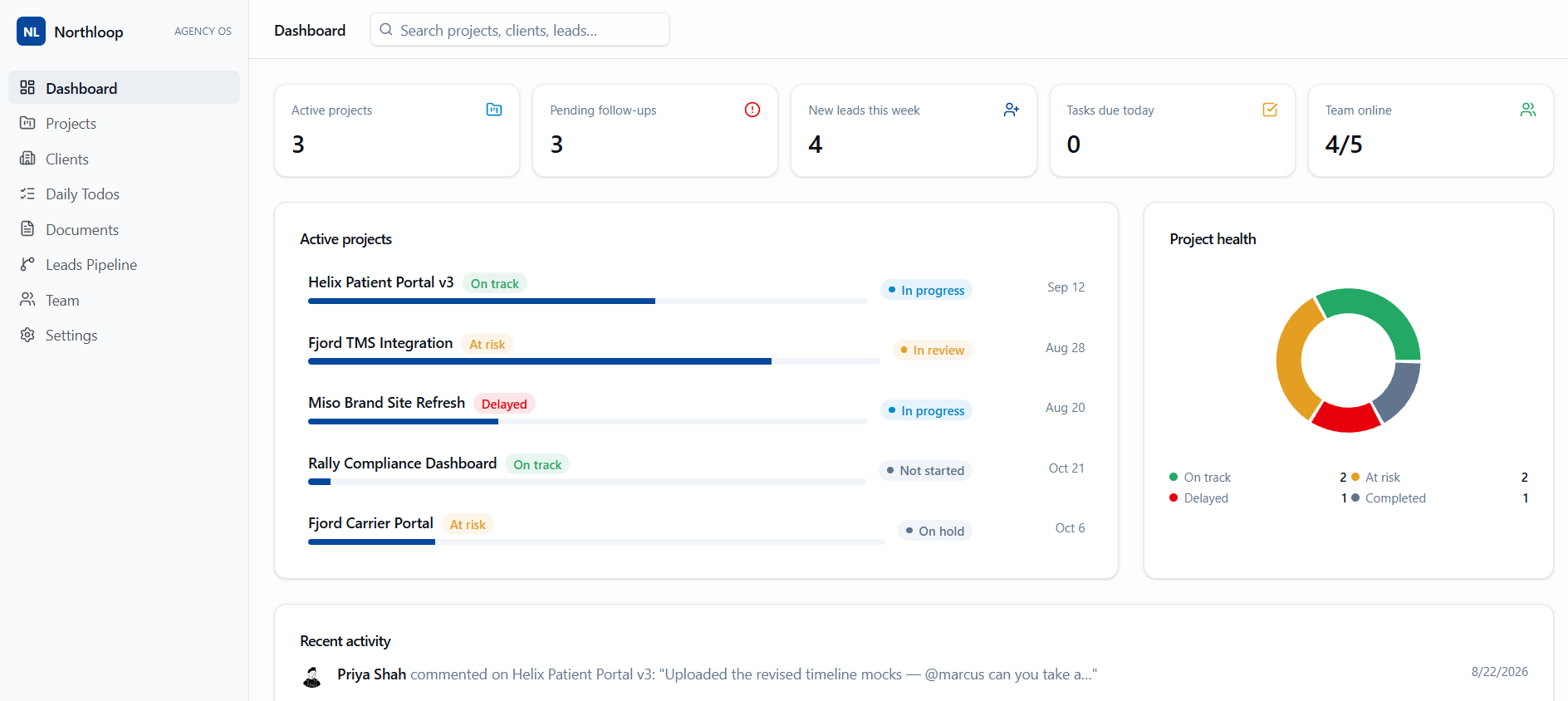Focus the Search projects, clients, leads field
The width and height of the screenshot is (1568, 701).
click(x=520, y=30)
